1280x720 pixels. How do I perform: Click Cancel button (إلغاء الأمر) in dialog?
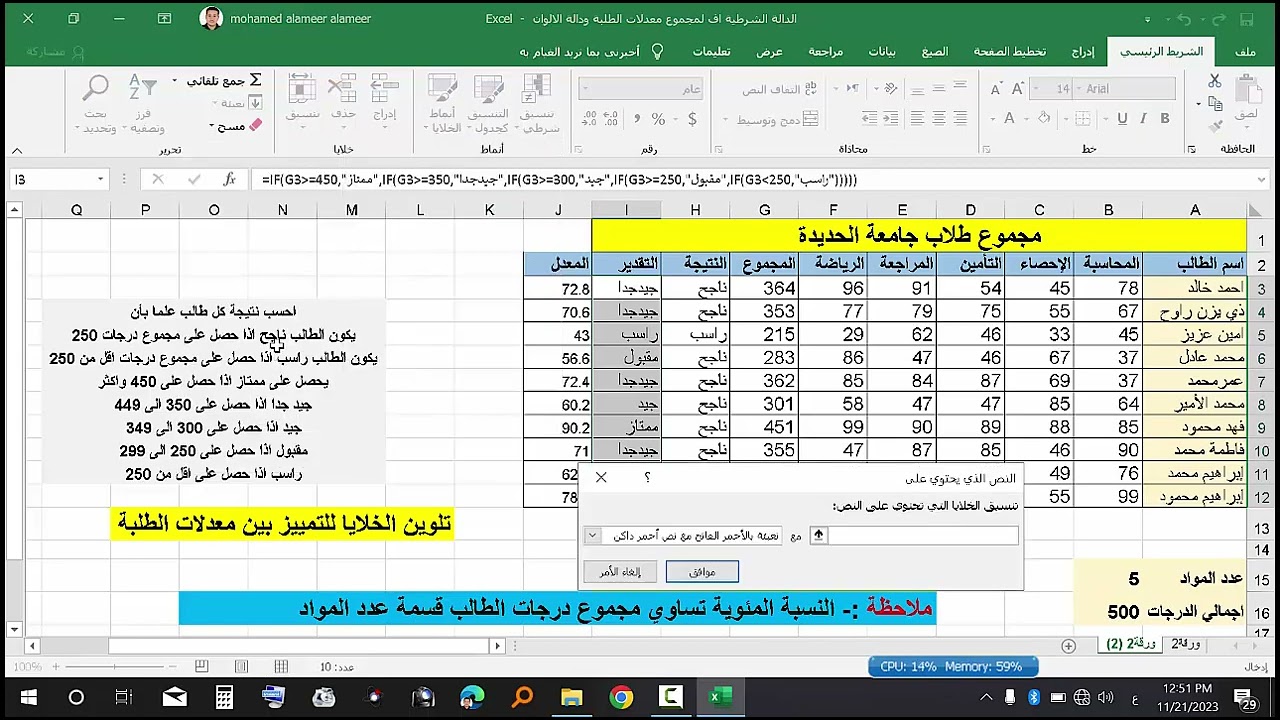pos(620,572)
